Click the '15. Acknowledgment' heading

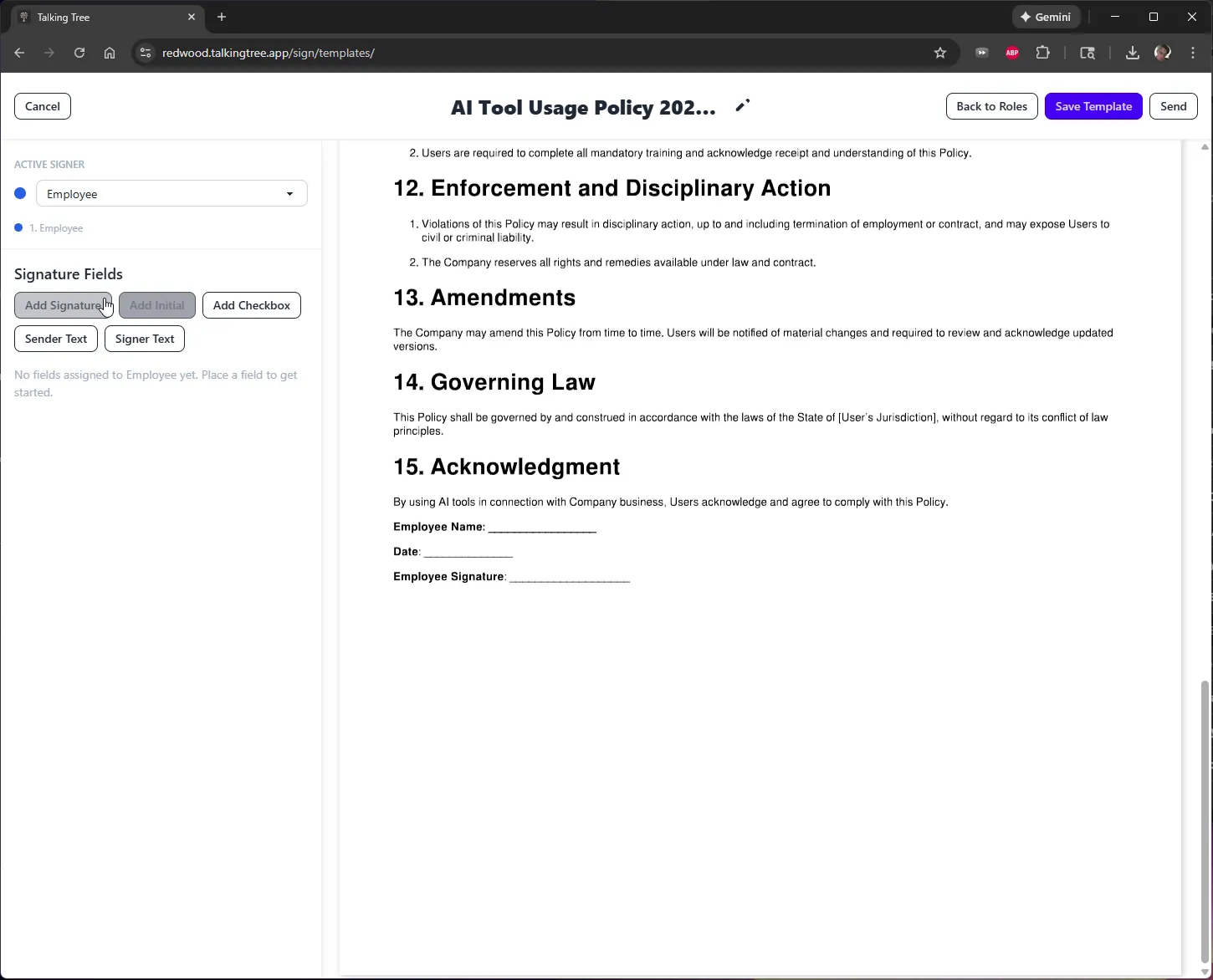[506, 467]
